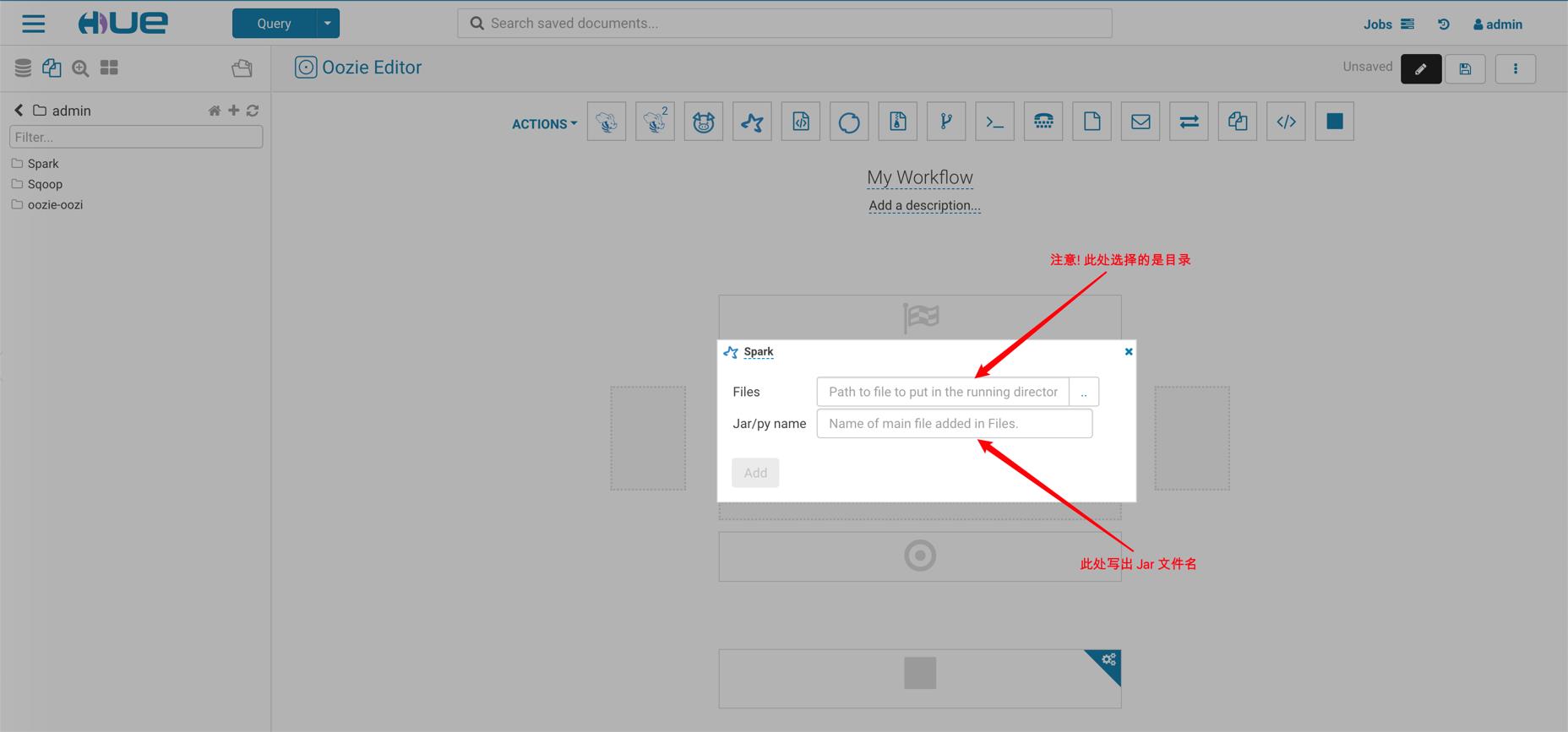Click the Jar/py name input field
The width and height of the screenshot is (1568, 732).
955,424
